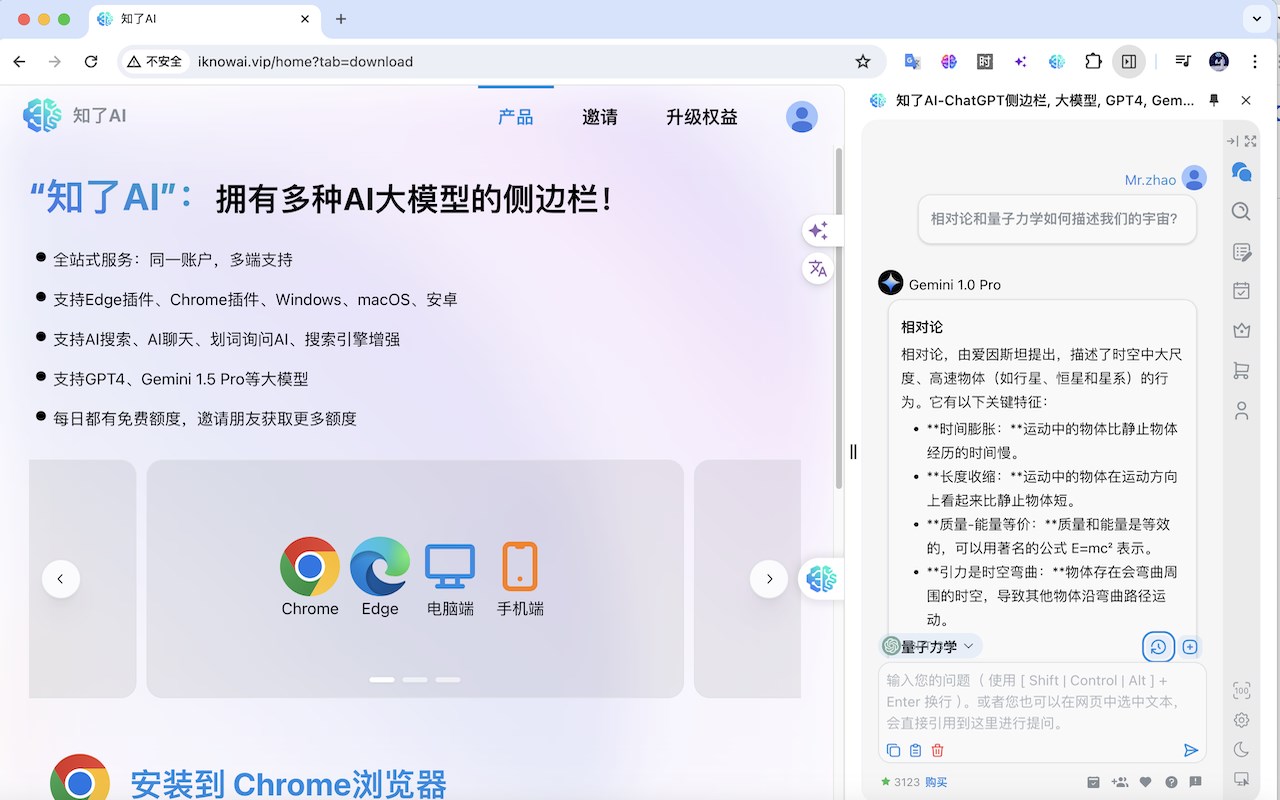The width and height of the screenshot is (1280, 800).
Task: Click the Google Translate extension icon
Action: coord(913,61)
